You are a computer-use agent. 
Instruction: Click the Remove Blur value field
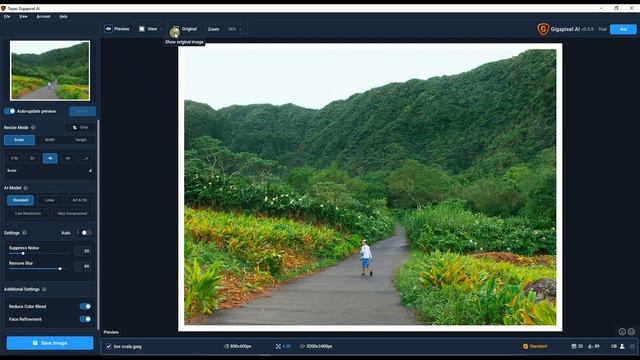click(83, 266)
